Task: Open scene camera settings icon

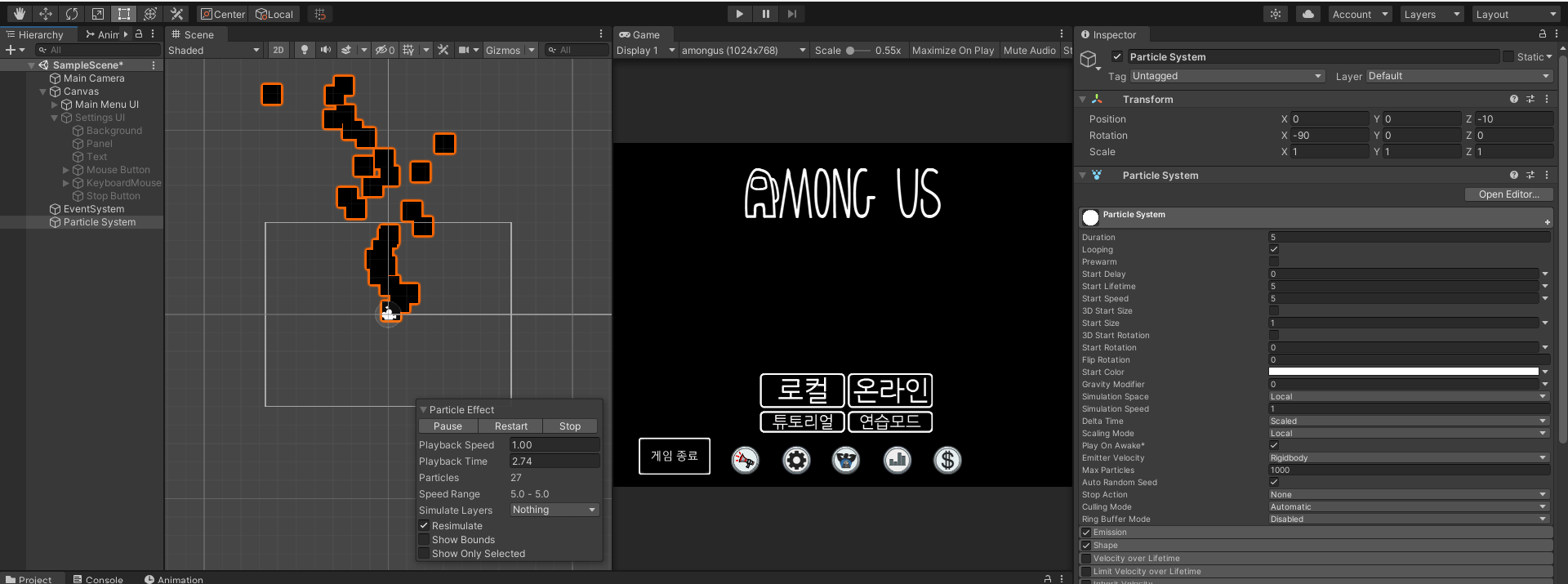Action: point(464,50)
